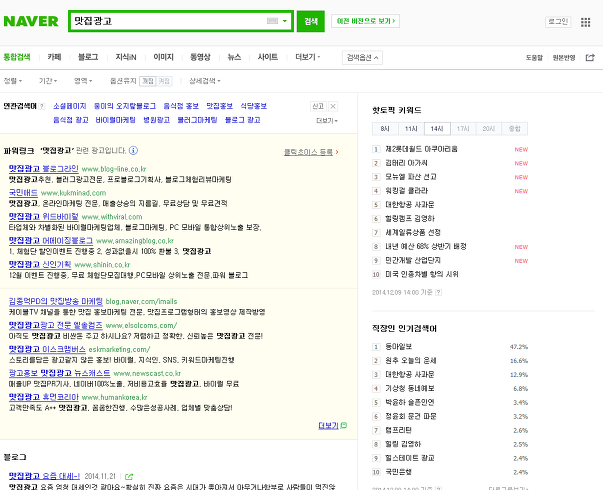
Task: Click the NAVER logo
Action: pos(31,21)
